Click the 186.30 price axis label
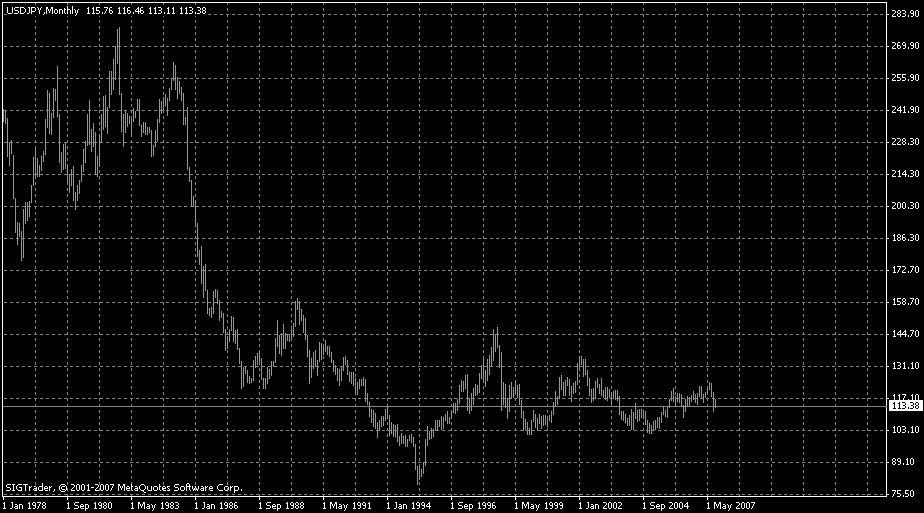The image size is (924, 513). pyautogui.click(x=905, y=238)
